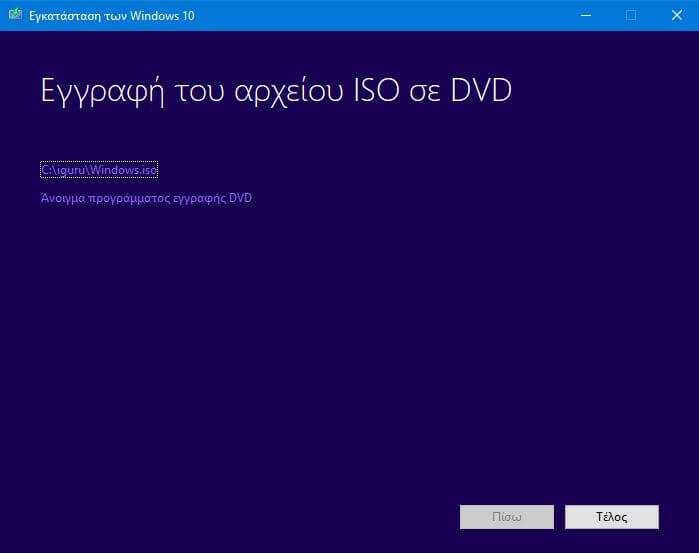Minimize the Windows 10 setup window
Viewport: 699px width, 553px height.
(586, 15)
